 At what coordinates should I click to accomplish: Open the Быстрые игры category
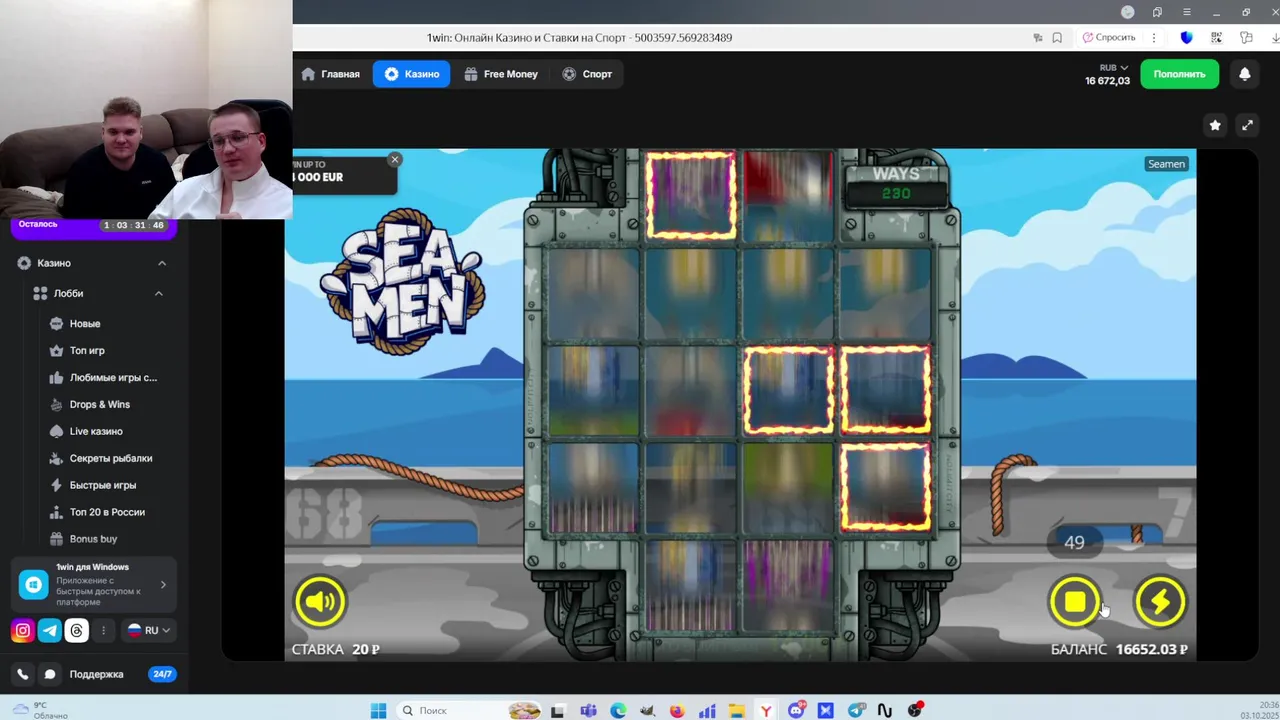[x=102, y=486]
